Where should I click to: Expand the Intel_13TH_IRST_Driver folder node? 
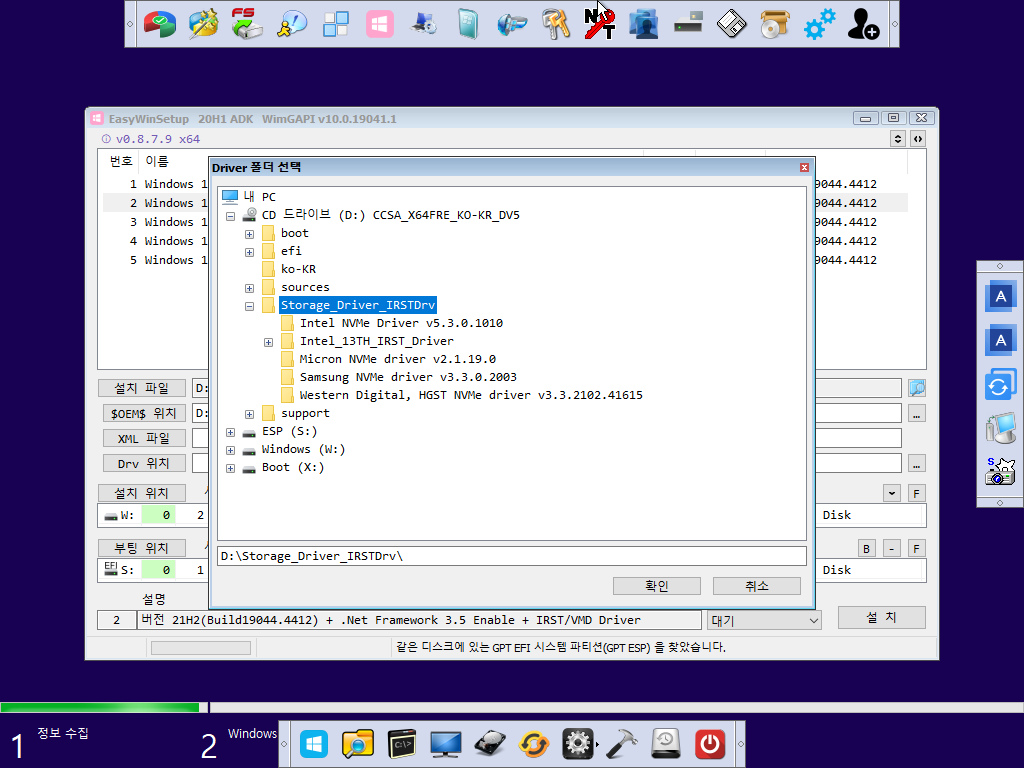(x=268, y=342)
